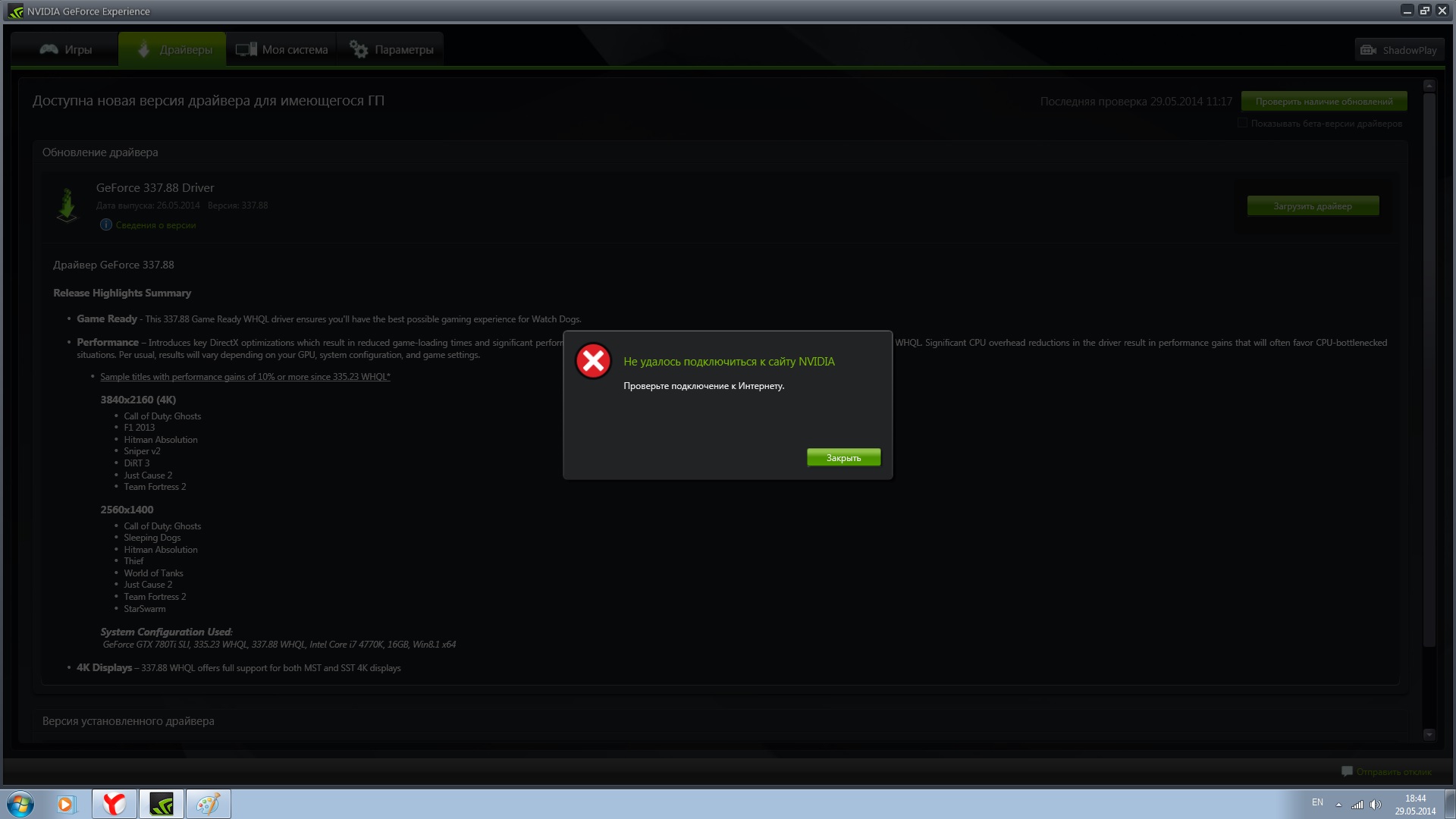Click the ShadowPlay camera icon
This screenshot has height=819, width=1456.
[x=1369, y=50]
